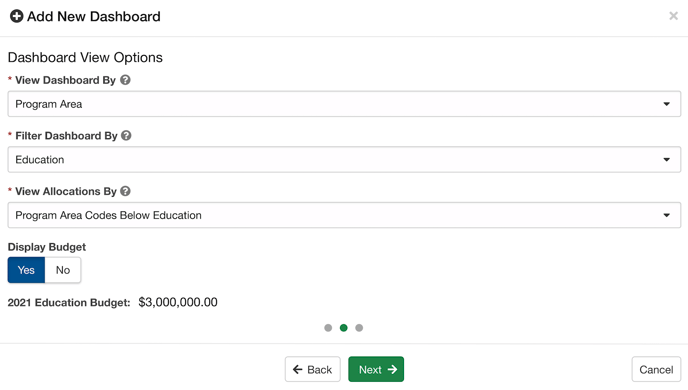Image resolution: width=688 pixels, height=390 pixels.
Task: Jump to the third step dot indicator
Action: [359, 328]
